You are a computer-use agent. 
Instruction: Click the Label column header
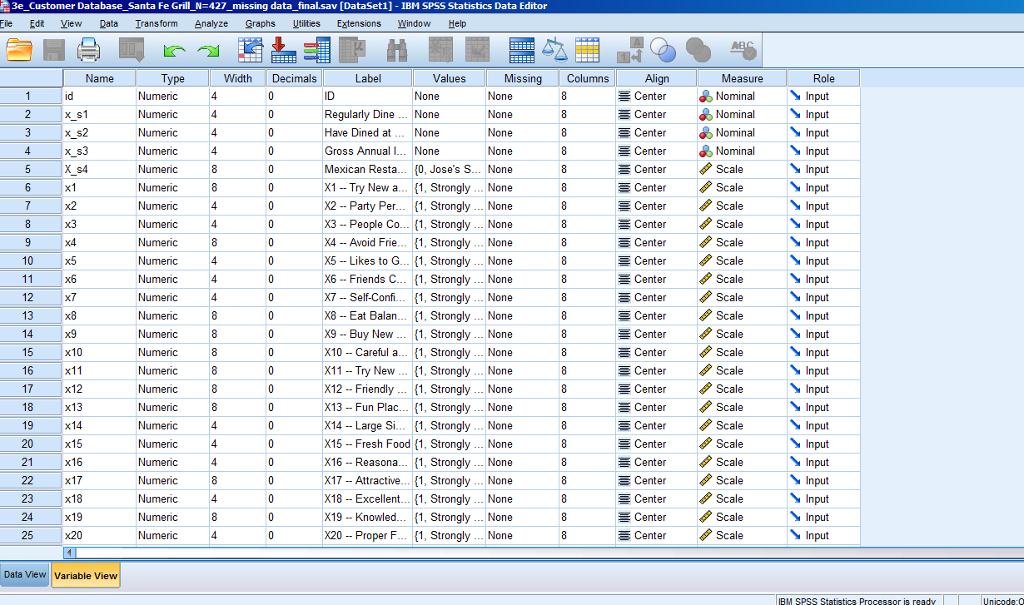click(x=368, y=78)
